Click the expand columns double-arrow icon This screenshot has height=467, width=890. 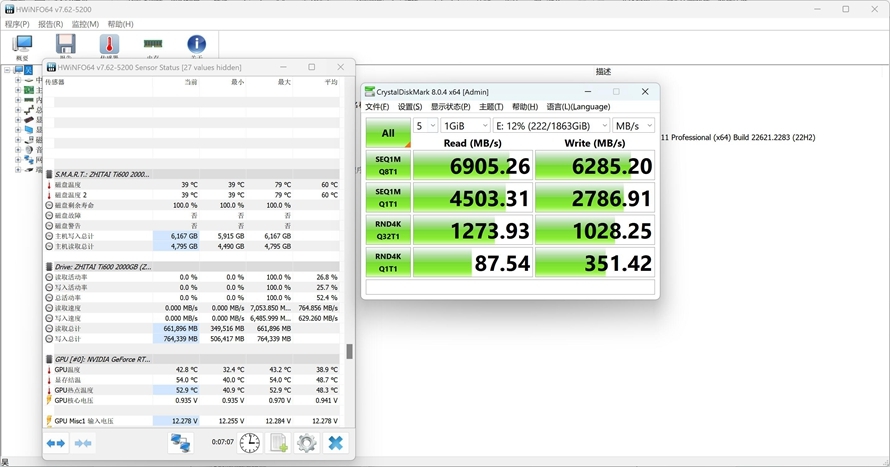point(56,443)
